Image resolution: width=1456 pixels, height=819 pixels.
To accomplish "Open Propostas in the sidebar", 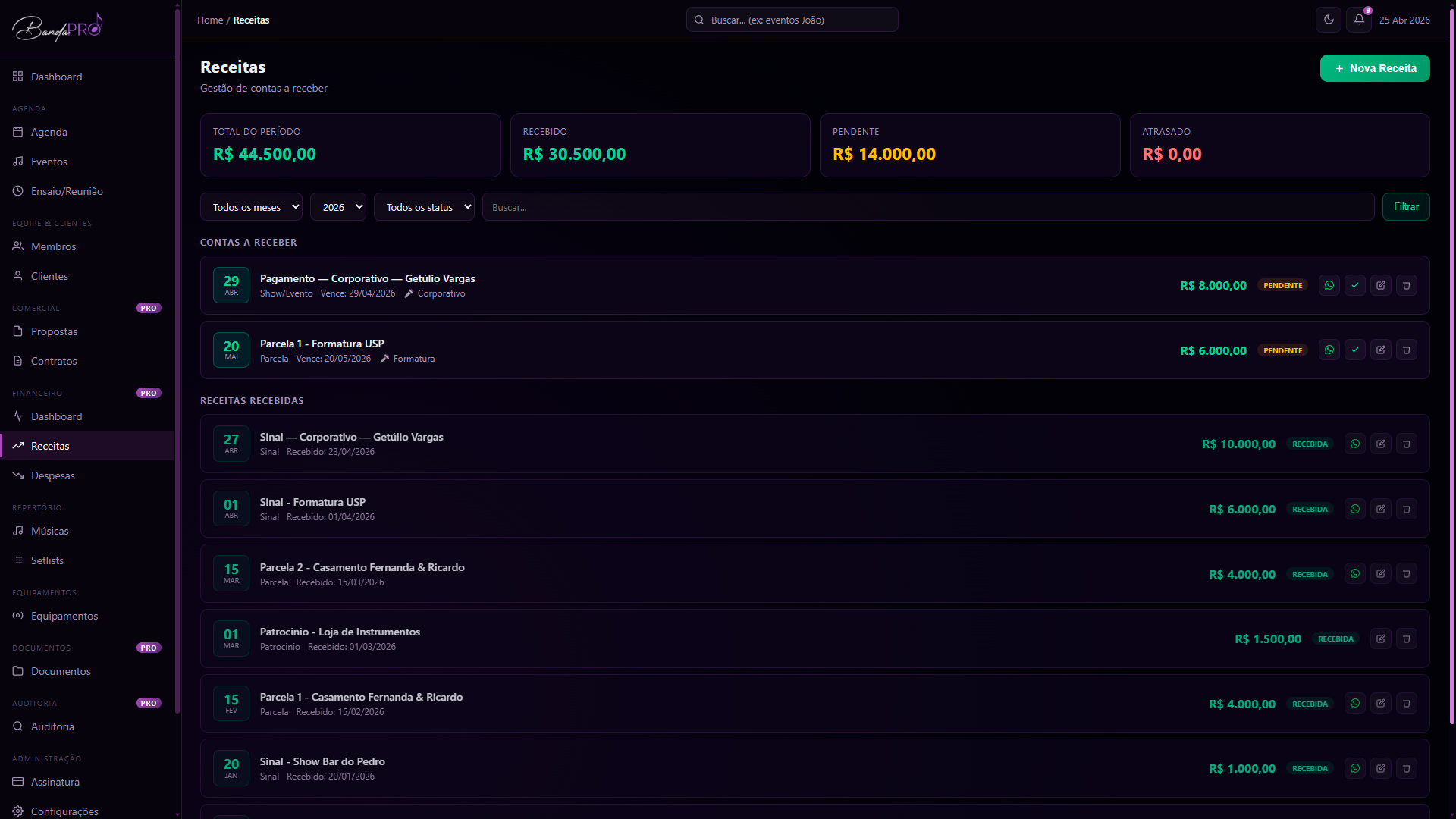I will pyautogui.click(x=87, y=331).
